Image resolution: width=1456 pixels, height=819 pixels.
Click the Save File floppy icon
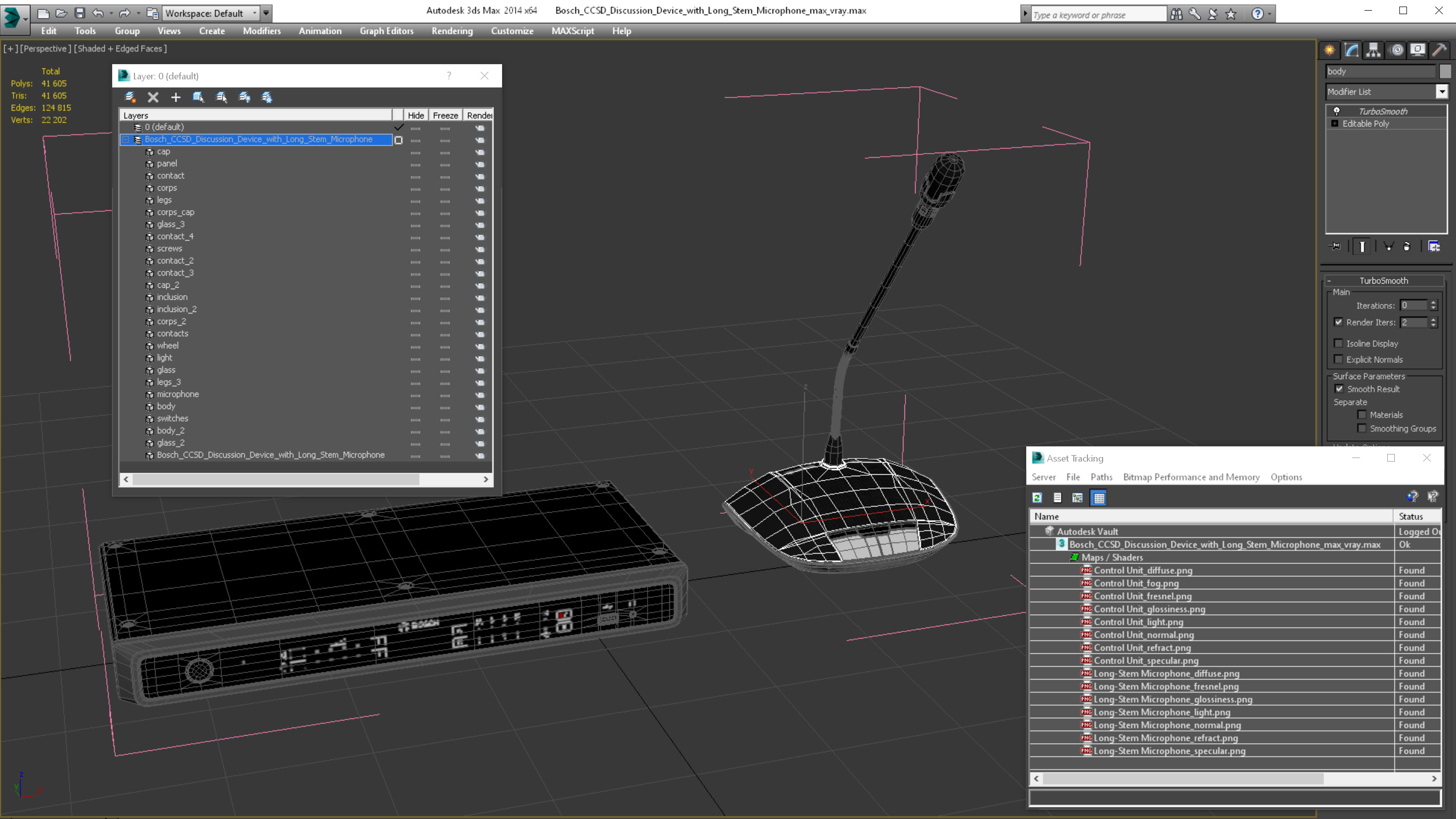(x=80, y=13)
